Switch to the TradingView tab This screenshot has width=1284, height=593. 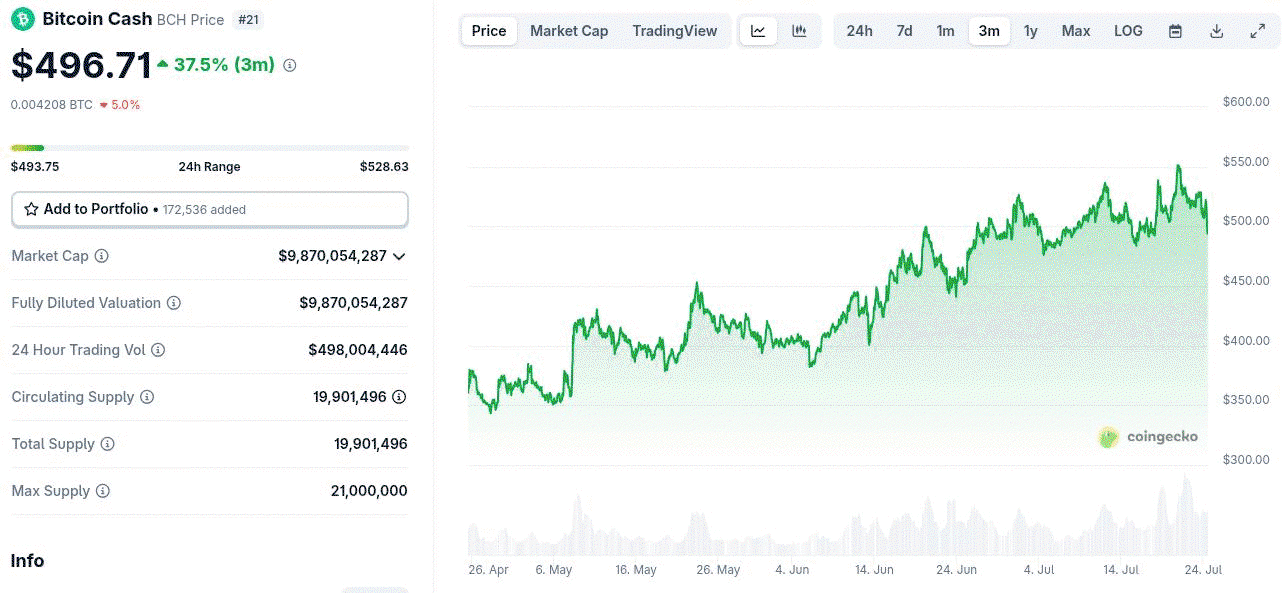tap(675, 31)
